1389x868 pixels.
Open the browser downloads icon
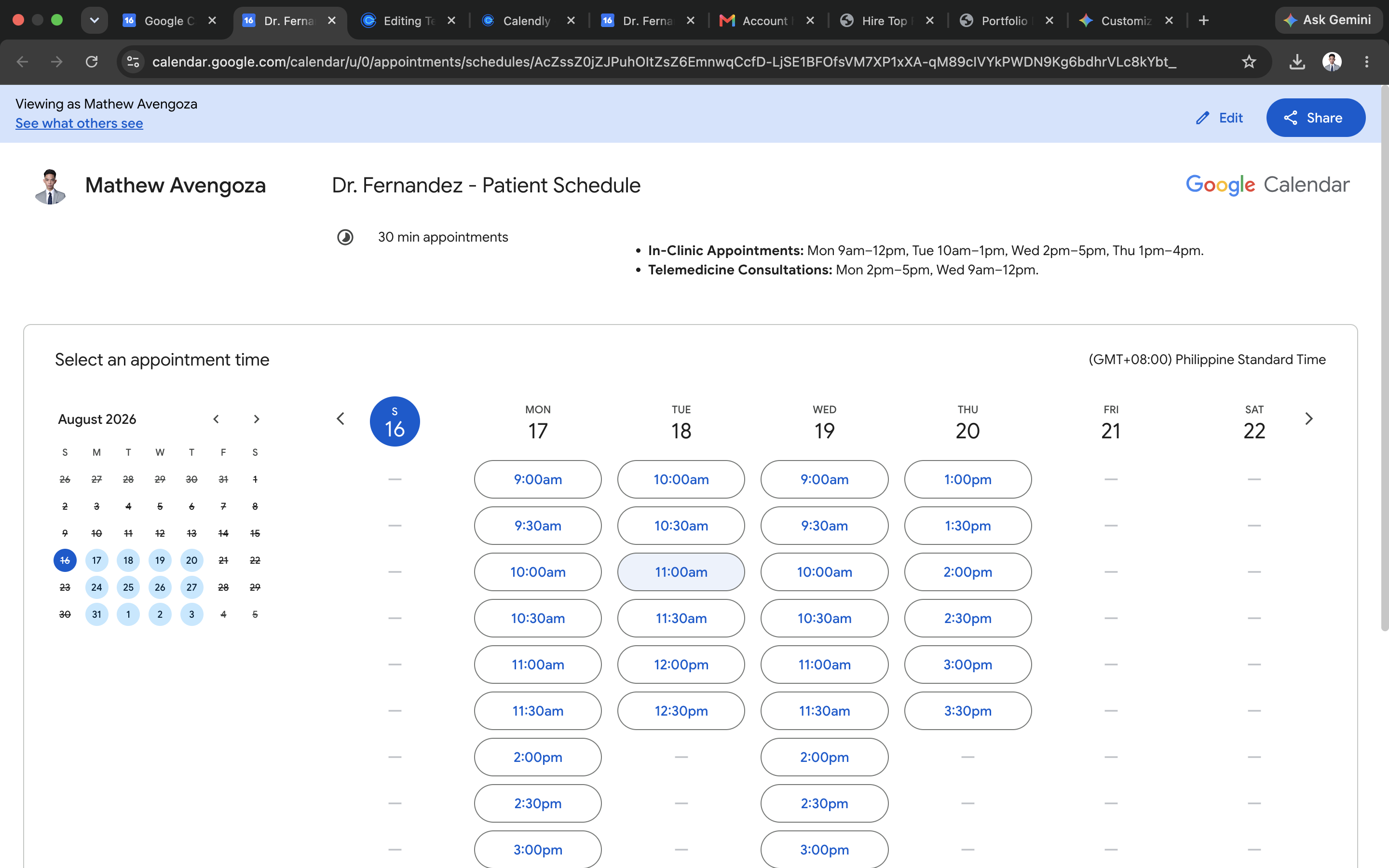(1297, 61)
